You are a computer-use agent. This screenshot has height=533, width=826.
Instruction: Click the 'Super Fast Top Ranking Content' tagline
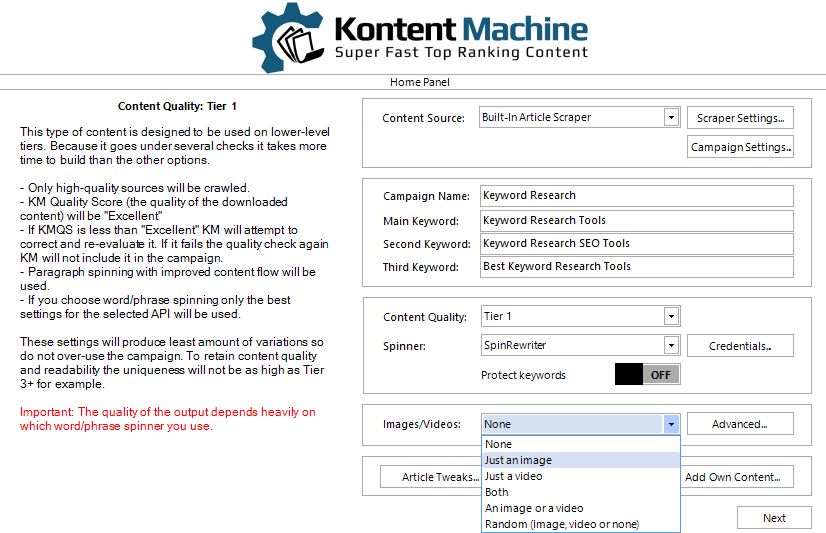pos(461,52)
